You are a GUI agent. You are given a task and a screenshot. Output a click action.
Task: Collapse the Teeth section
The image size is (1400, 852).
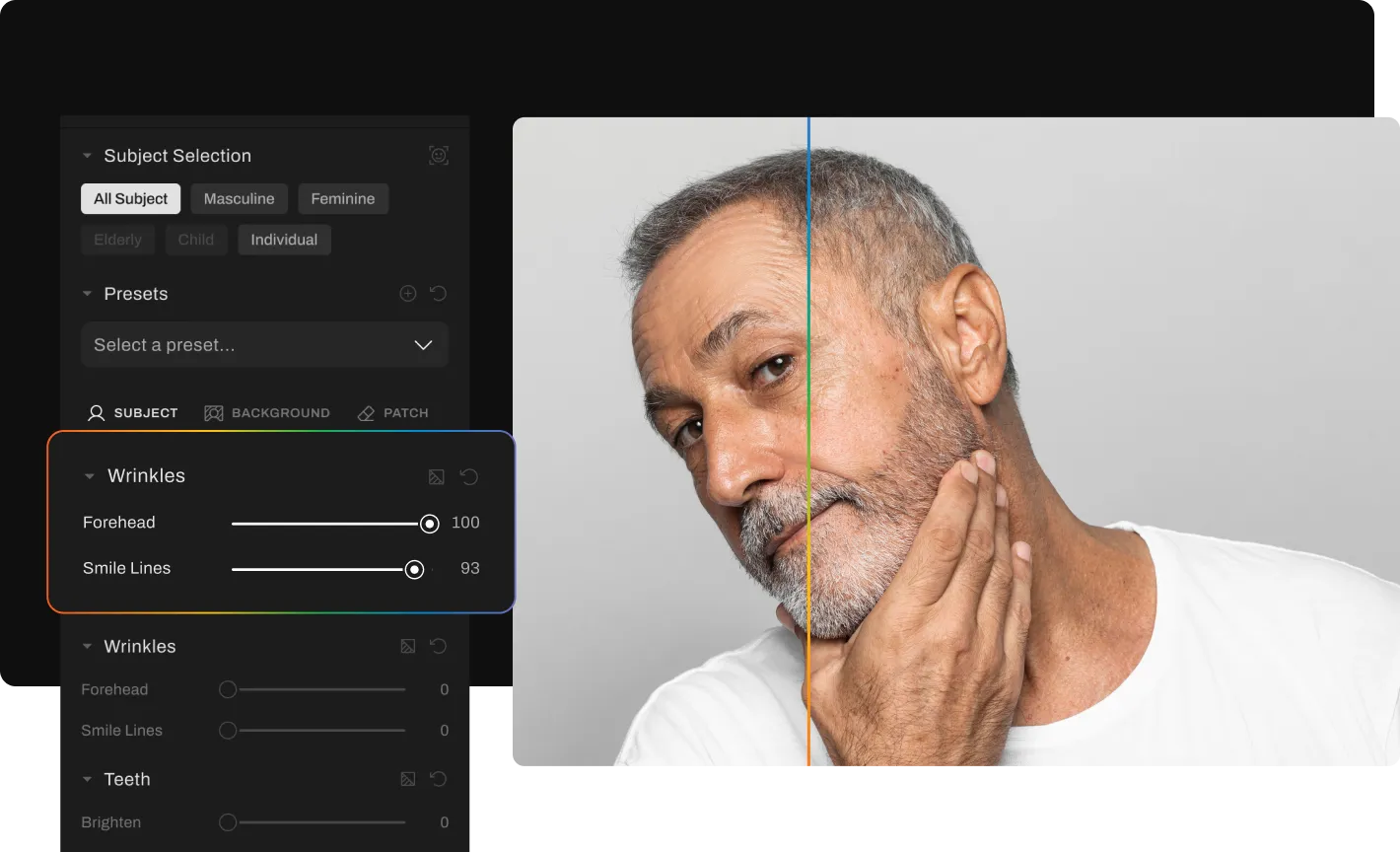[87, 780]
